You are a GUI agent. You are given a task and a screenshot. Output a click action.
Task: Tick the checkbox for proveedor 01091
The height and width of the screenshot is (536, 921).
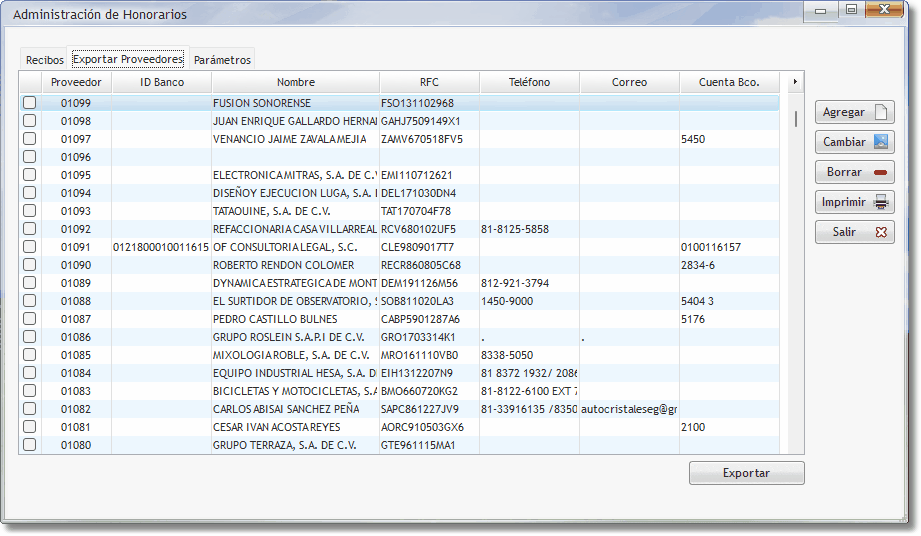(29, 247)
